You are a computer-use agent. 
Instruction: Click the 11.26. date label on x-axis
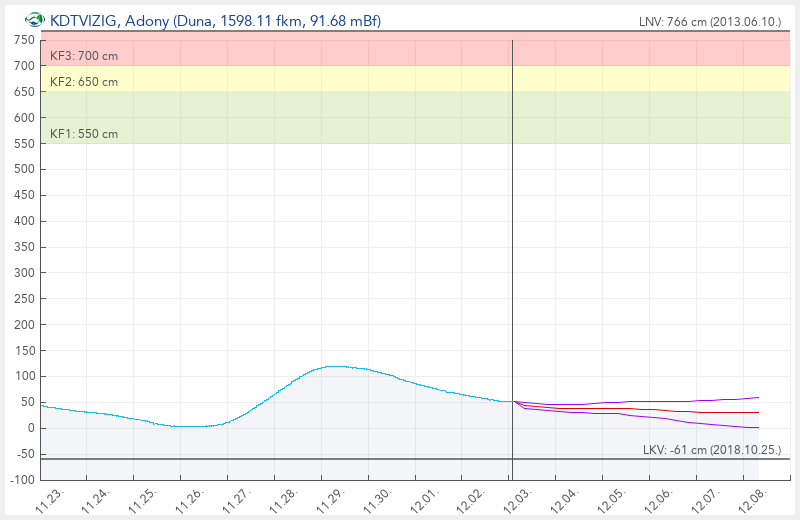tap(189, 499)
